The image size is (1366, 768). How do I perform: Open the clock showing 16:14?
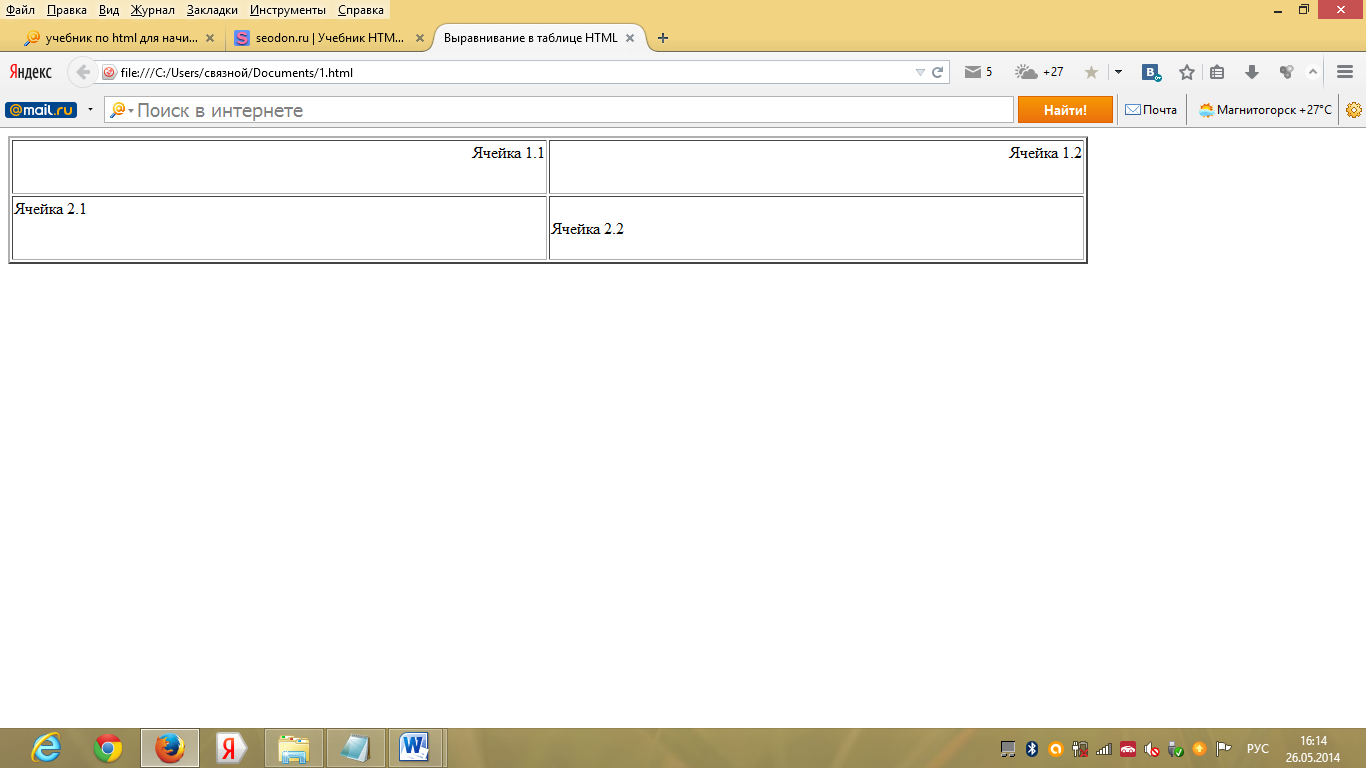(1314, 749)
